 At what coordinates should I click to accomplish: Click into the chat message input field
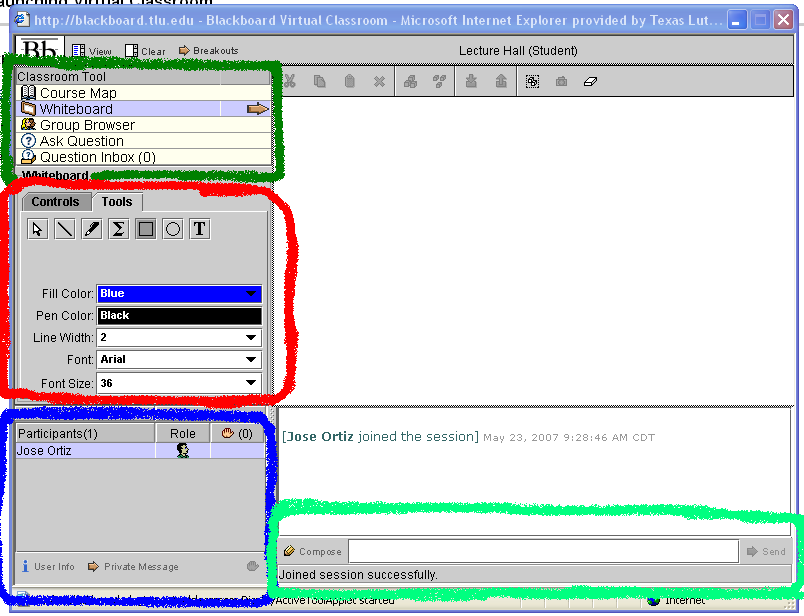[x=544, y=551]
